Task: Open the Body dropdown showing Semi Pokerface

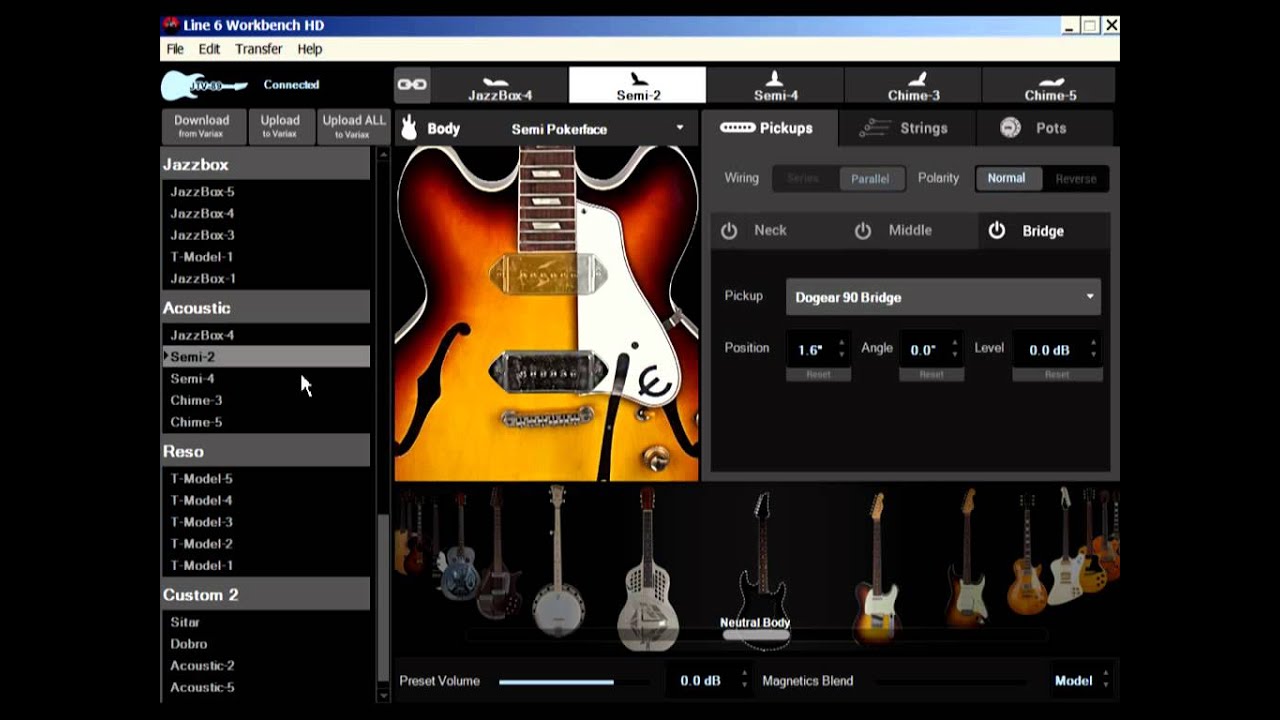Action: click(597, 128)
